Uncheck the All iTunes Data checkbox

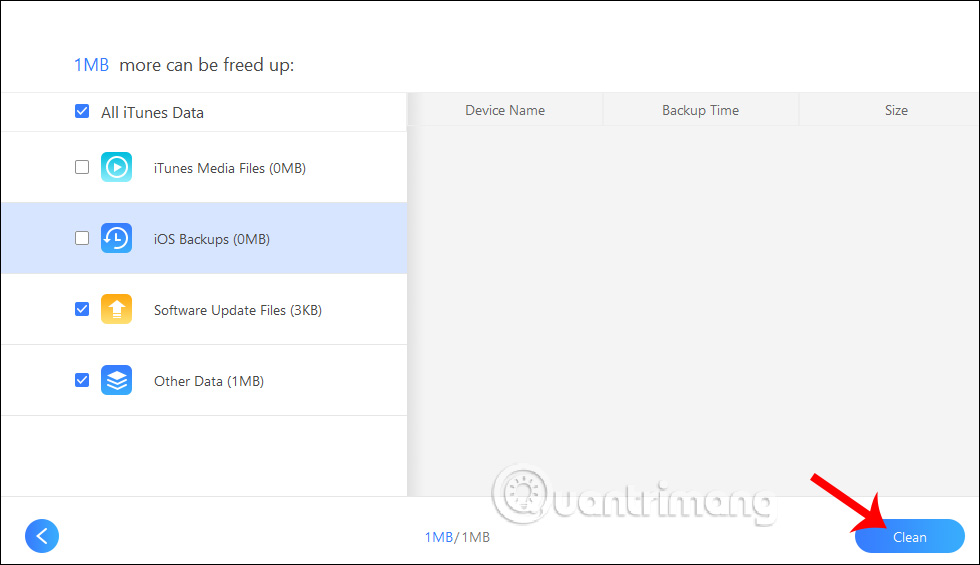[x=82, y=111]
